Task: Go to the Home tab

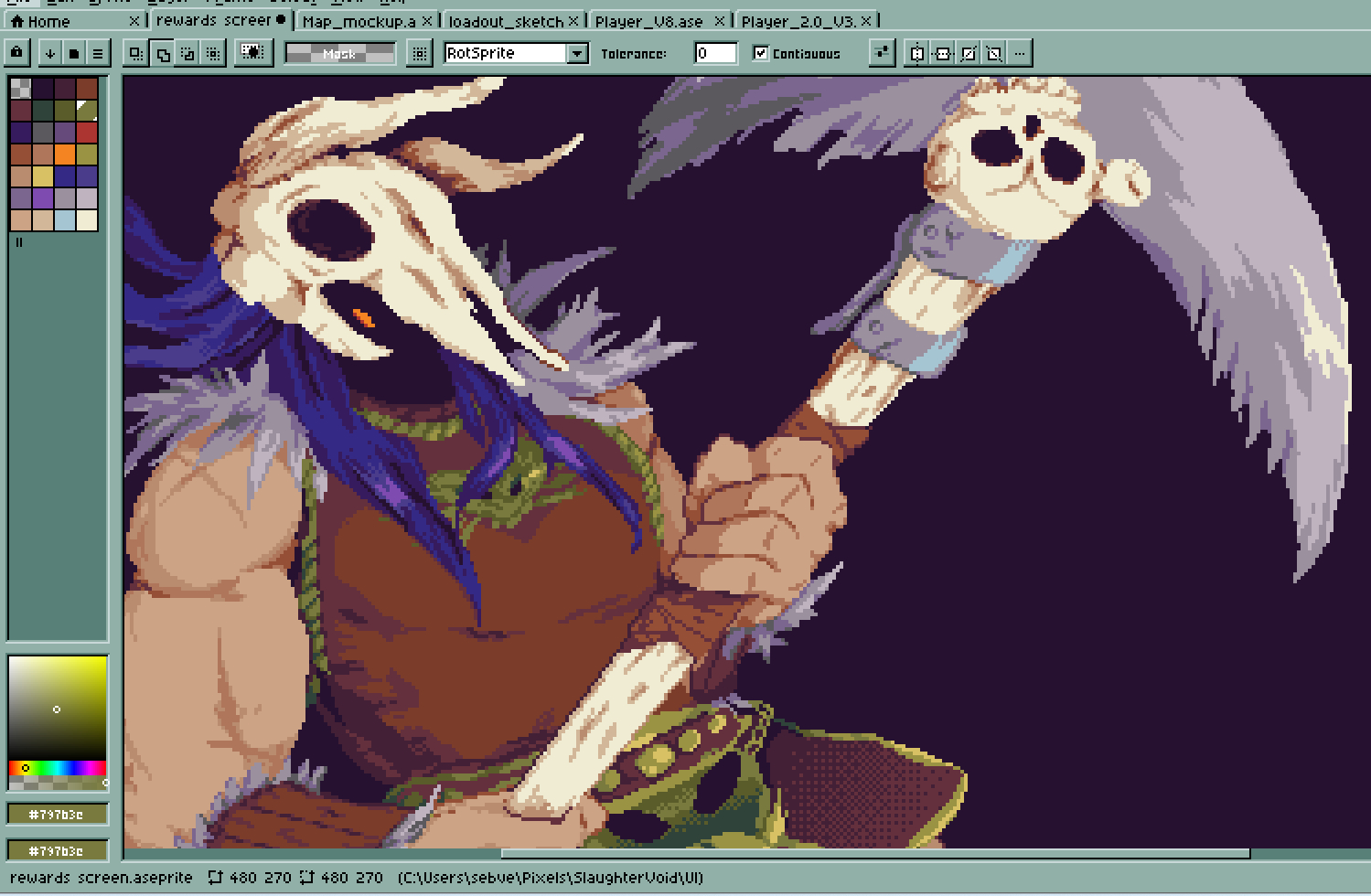Action: click(41, 20)
